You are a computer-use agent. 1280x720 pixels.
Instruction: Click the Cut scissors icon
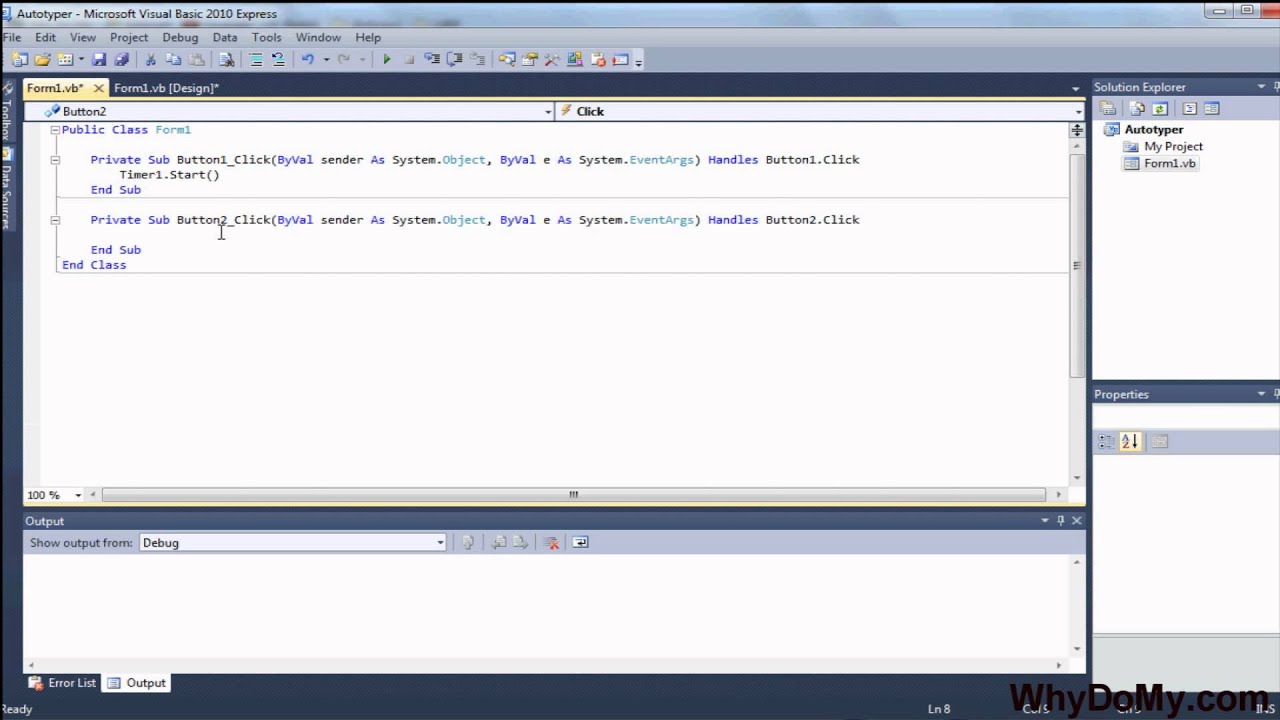pyautogui.click(x=150, y=60)
